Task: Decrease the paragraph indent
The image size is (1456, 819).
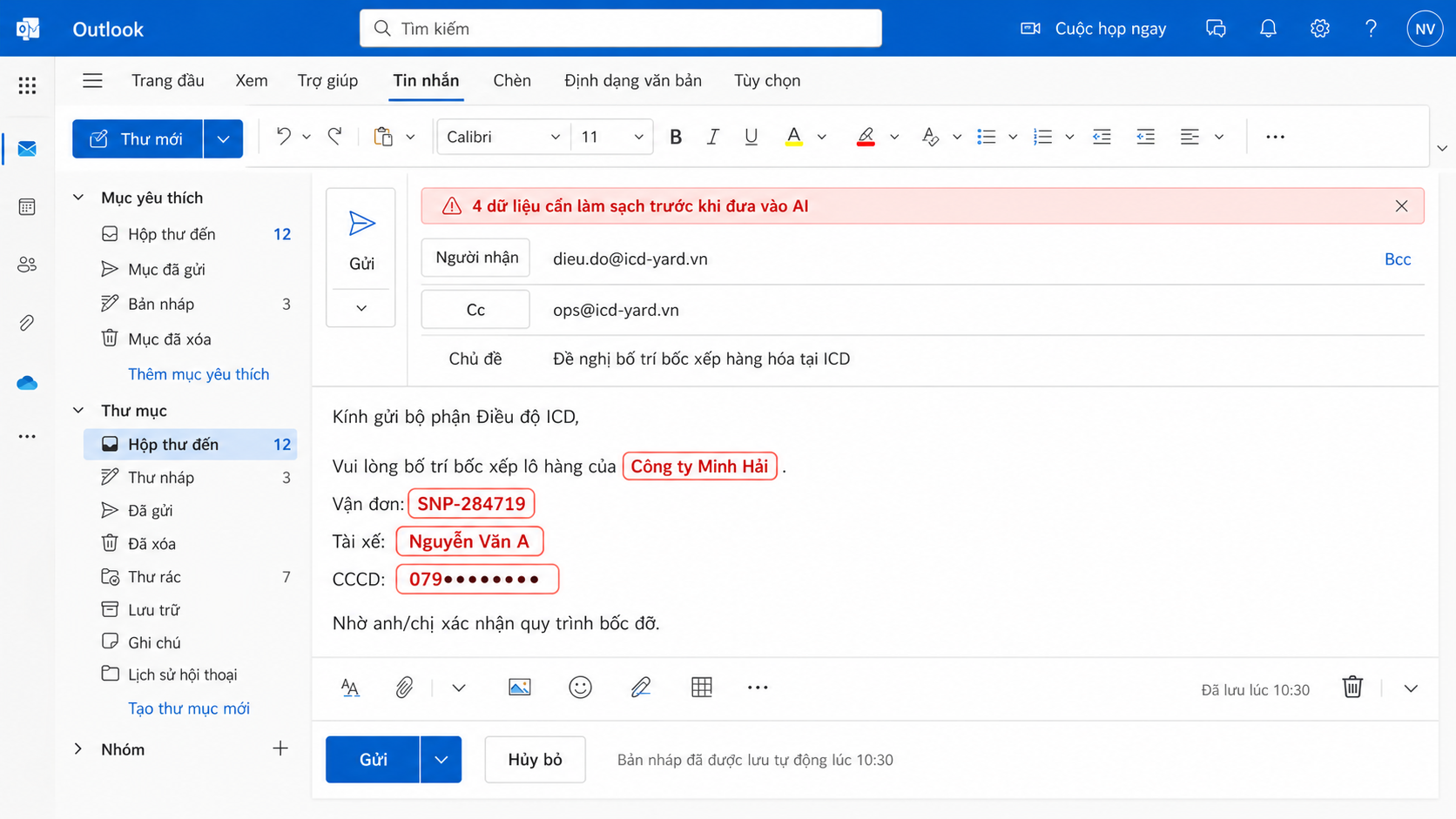Action: point(1102,137)
